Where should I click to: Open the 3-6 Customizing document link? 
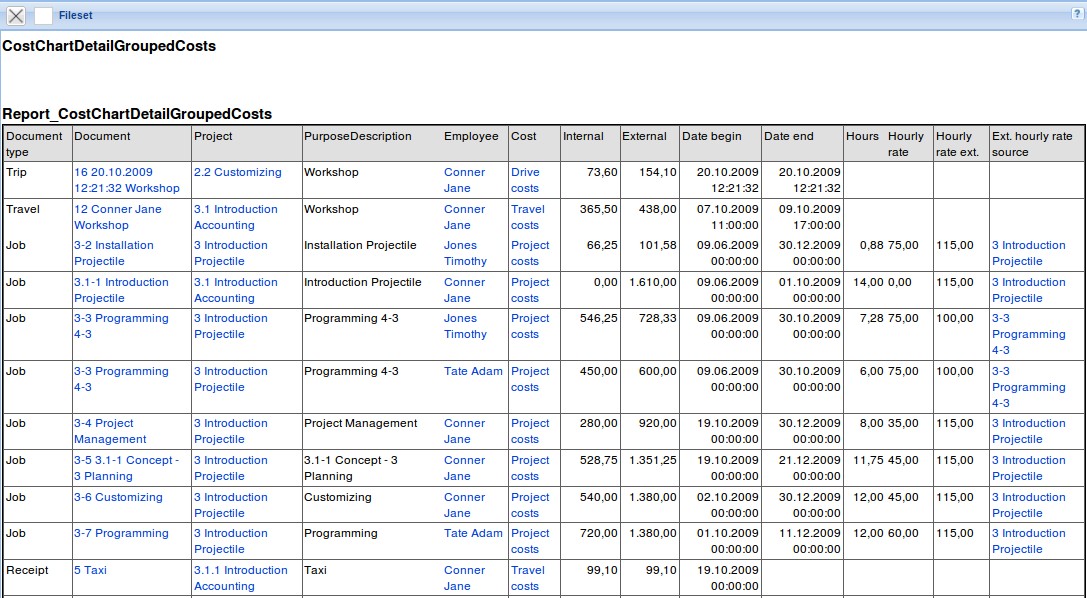tap(118, 497)
